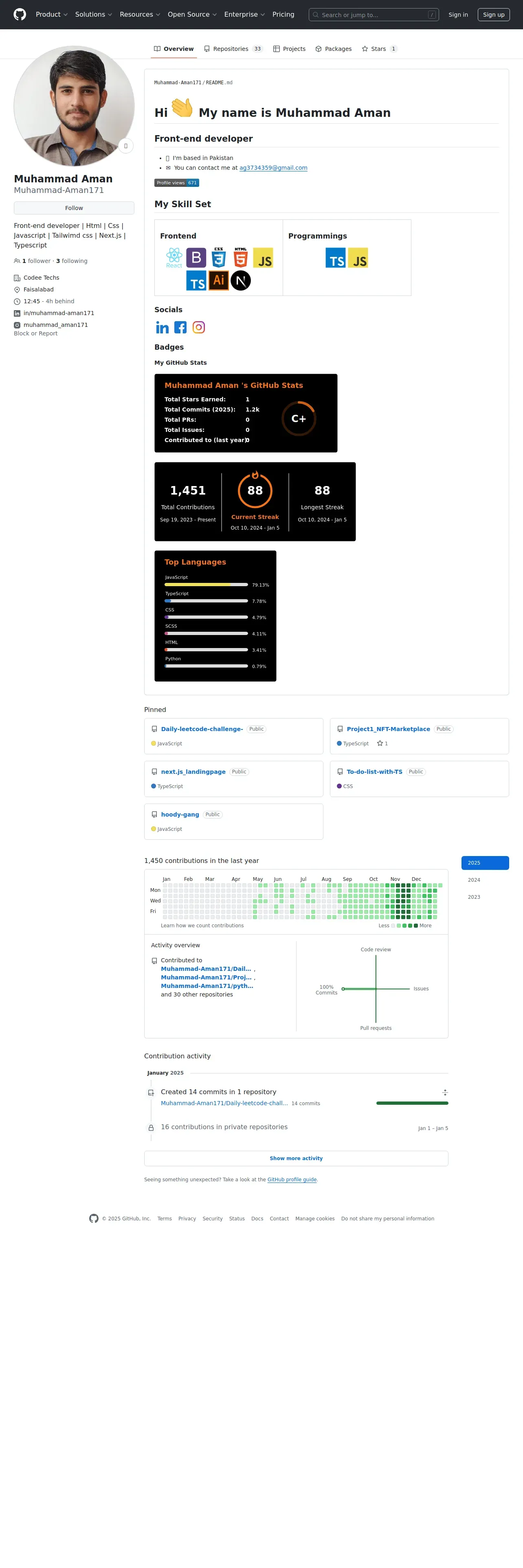Click the Project1_NFT-Marketplace star count icon
Screen dimensions: 523x1568
pyautogui.click(x=380, y=743)
